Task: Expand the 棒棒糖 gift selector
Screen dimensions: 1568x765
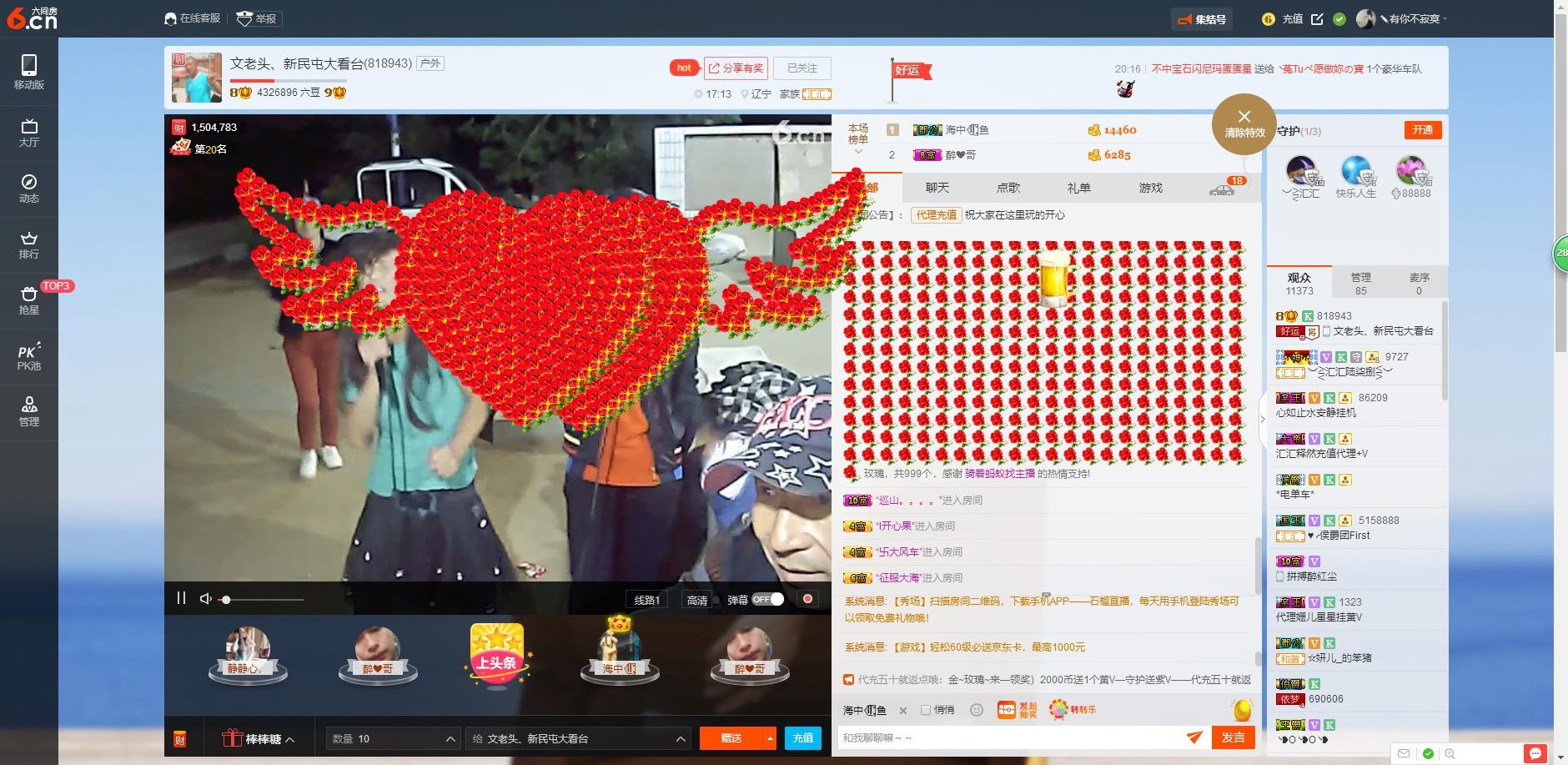Action: pos(259,738)
